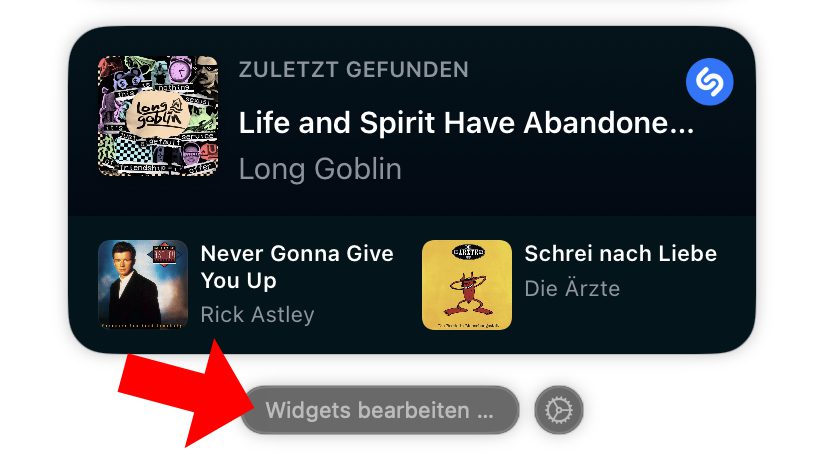
Task: Open the "Schrei nach Liebe" song title
Action: [620, 253]
